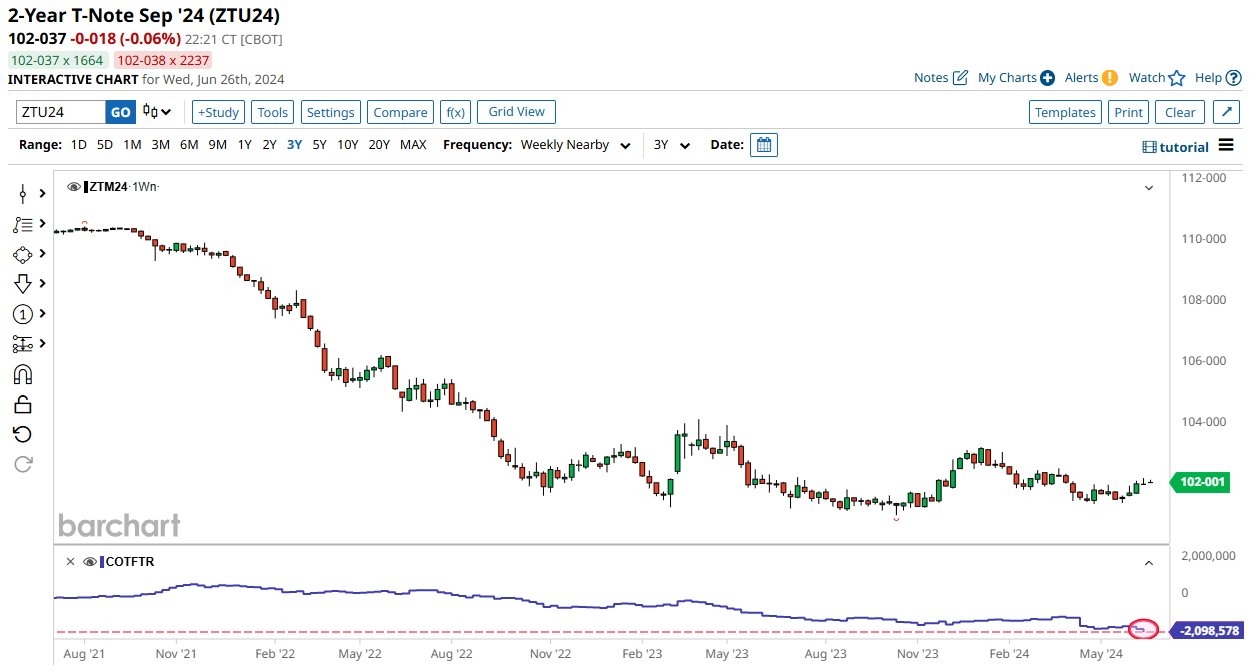Toggle visibility eye for ZTM24 series
The height and width of the screenshot is (672, 1257).
[x=74, y=187]
